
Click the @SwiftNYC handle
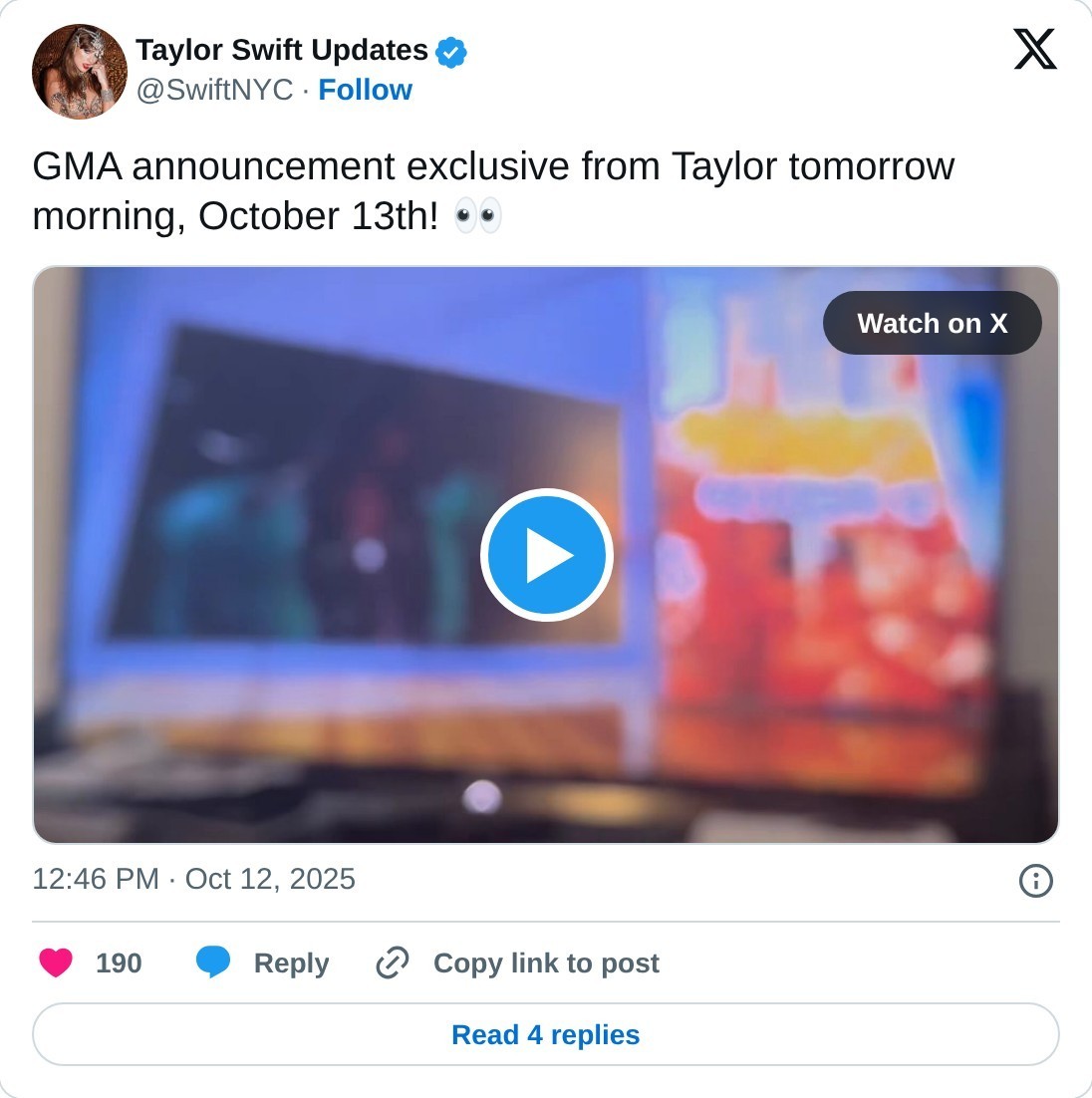point(214,90)
